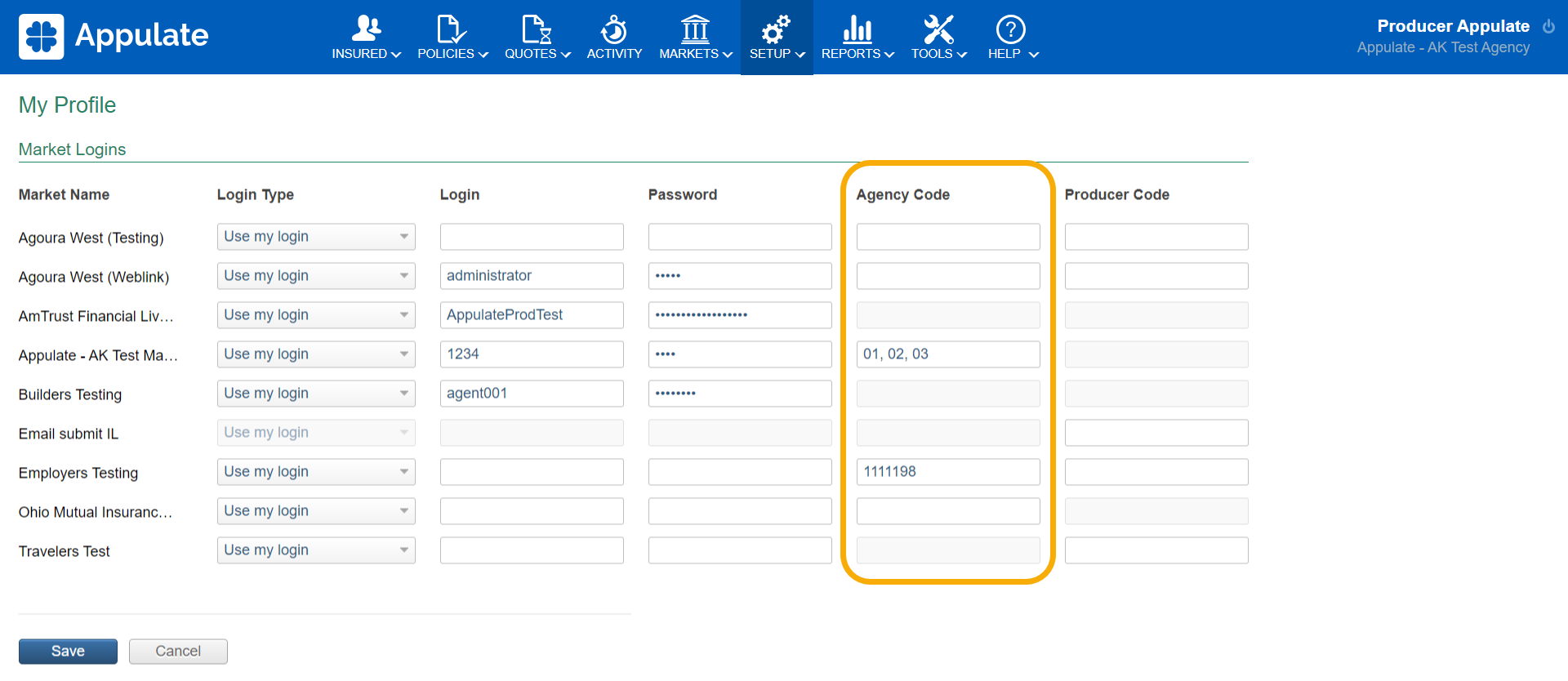Click Login field containing agent001

pos(532,394)
